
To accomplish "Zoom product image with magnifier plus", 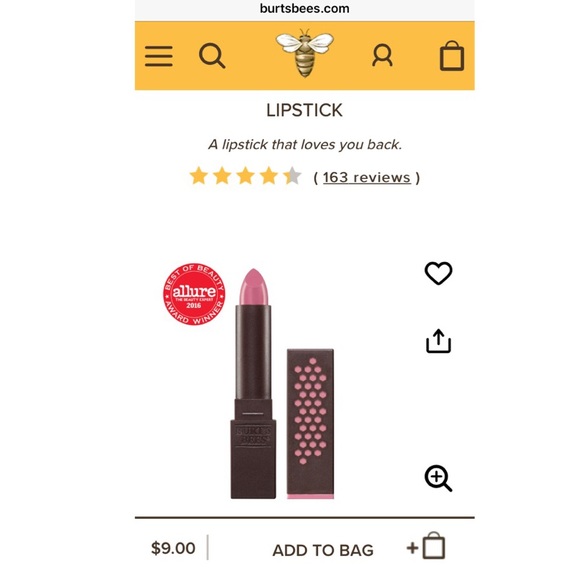I will pos(438,478).
